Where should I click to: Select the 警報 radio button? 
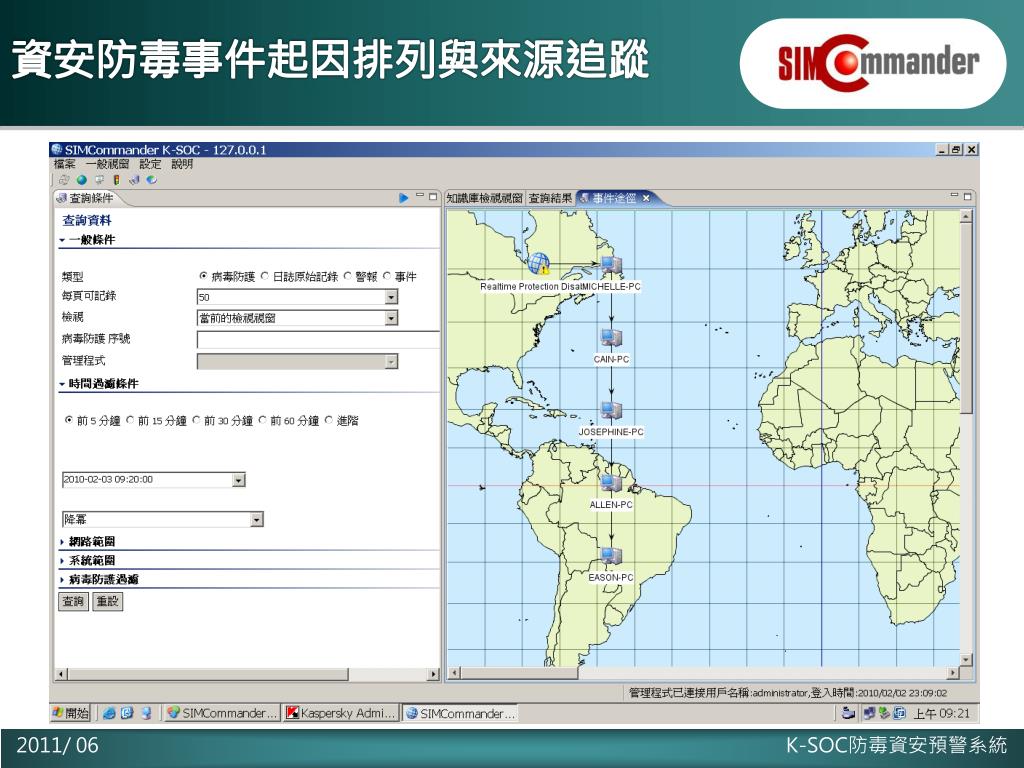348,276
